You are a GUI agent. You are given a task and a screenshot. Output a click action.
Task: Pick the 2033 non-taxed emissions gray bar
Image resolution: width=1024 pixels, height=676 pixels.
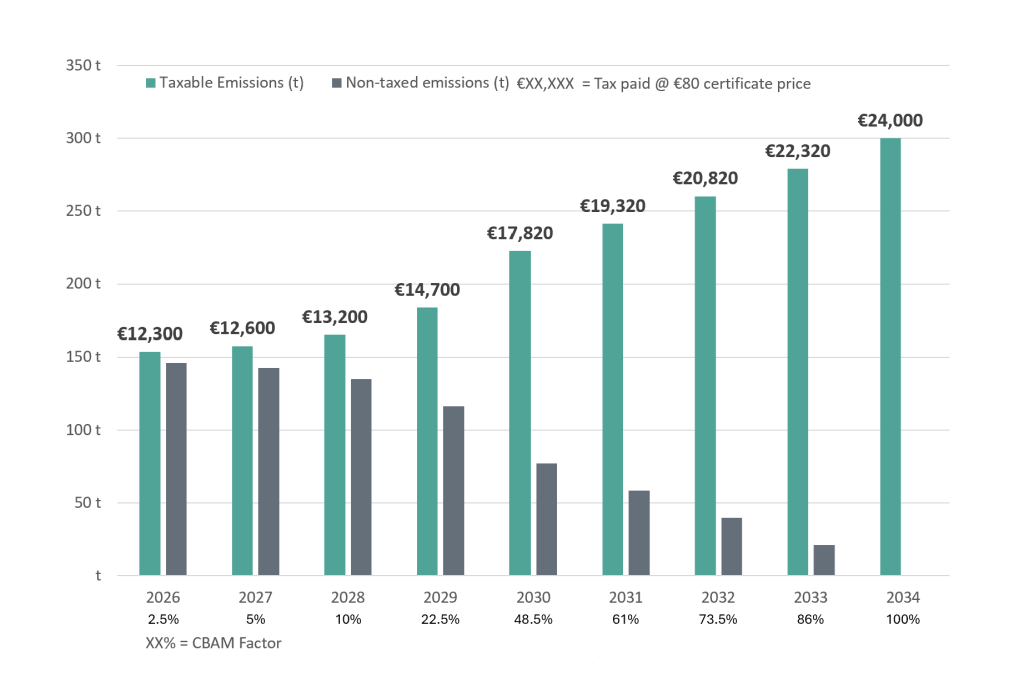(x=824, y=560)
